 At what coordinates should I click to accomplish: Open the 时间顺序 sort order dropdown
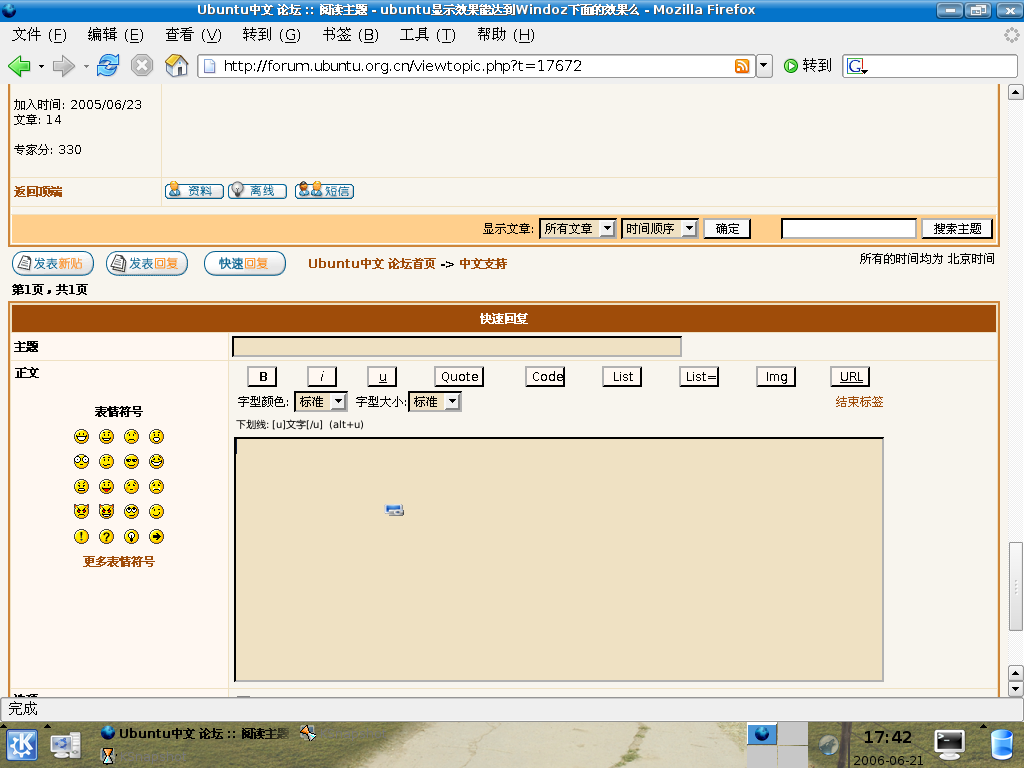(x=660, y=229)
